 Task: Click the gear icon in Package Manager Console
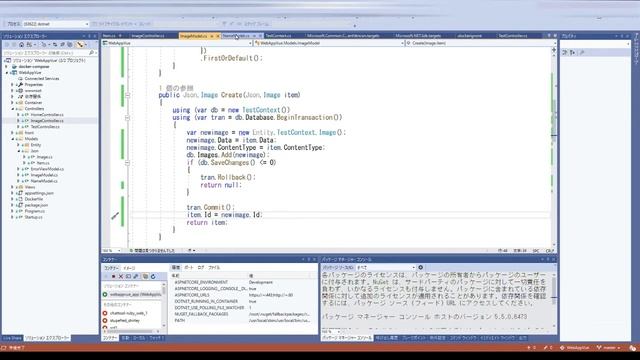pyautogui.click(x=420, y=267)
